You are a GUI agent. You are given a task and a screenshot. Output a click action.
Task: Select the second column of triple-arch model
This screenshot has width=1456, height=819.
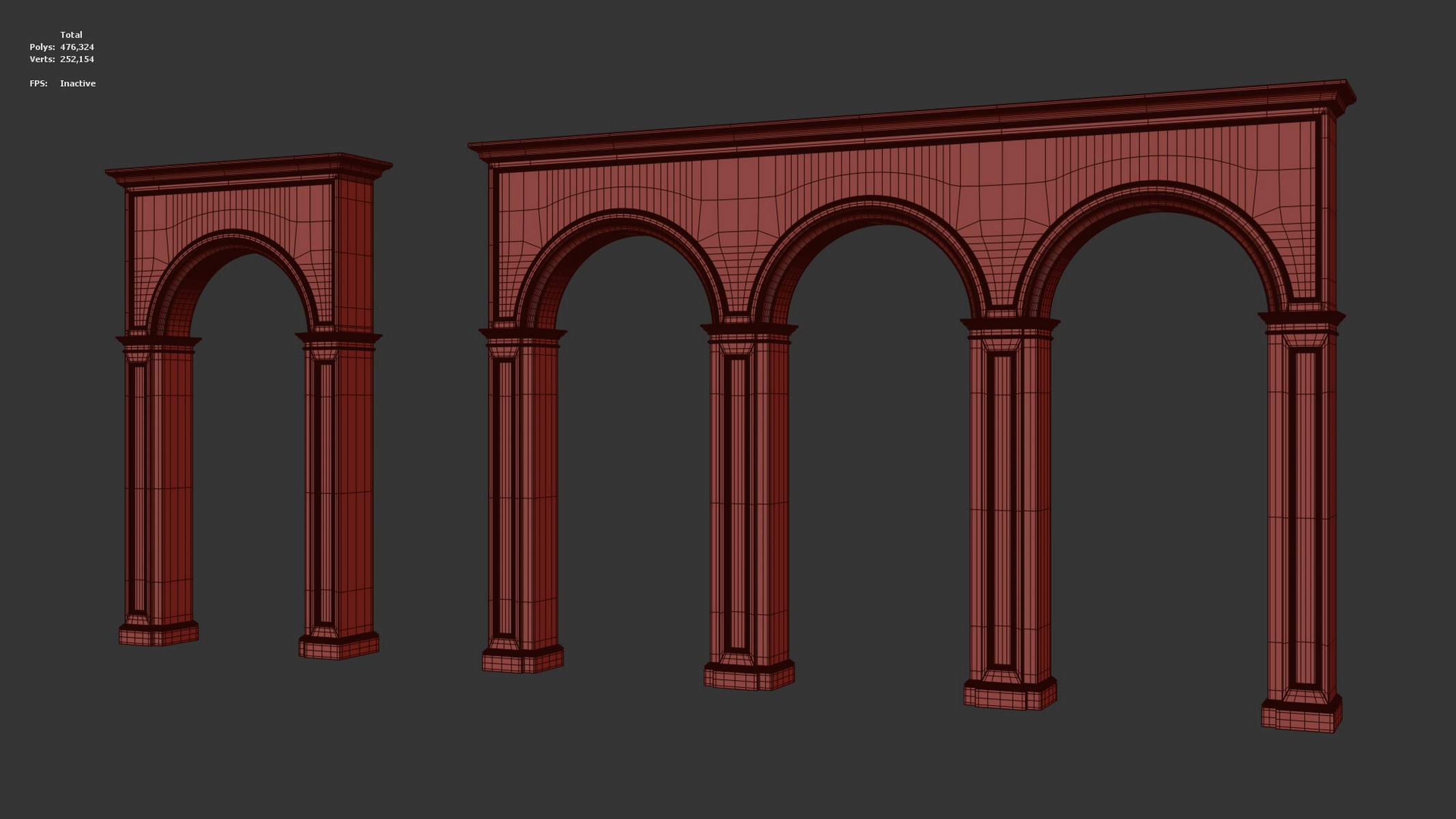click(749, 505)
